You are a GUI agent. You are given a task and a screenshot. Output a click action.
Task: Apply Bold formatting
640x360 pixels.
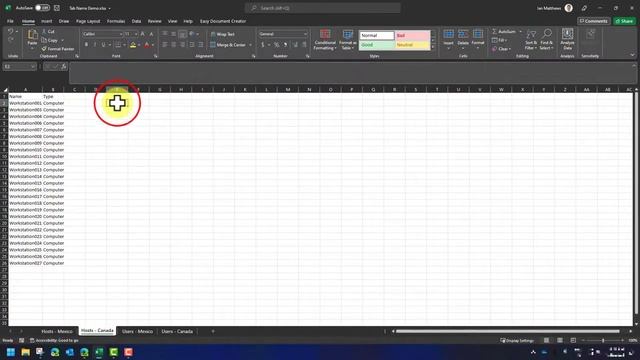click(x=86, y=45)
